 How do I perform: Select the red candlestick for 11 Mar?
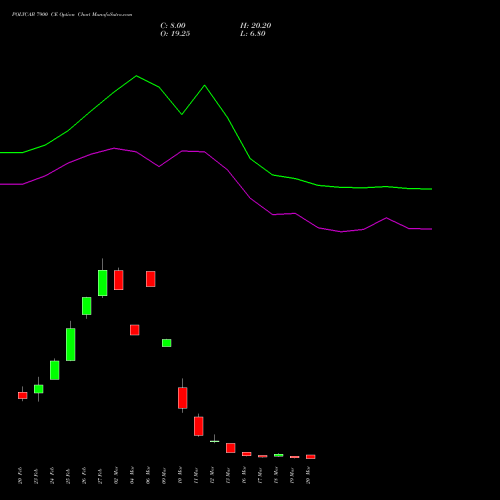199,426
